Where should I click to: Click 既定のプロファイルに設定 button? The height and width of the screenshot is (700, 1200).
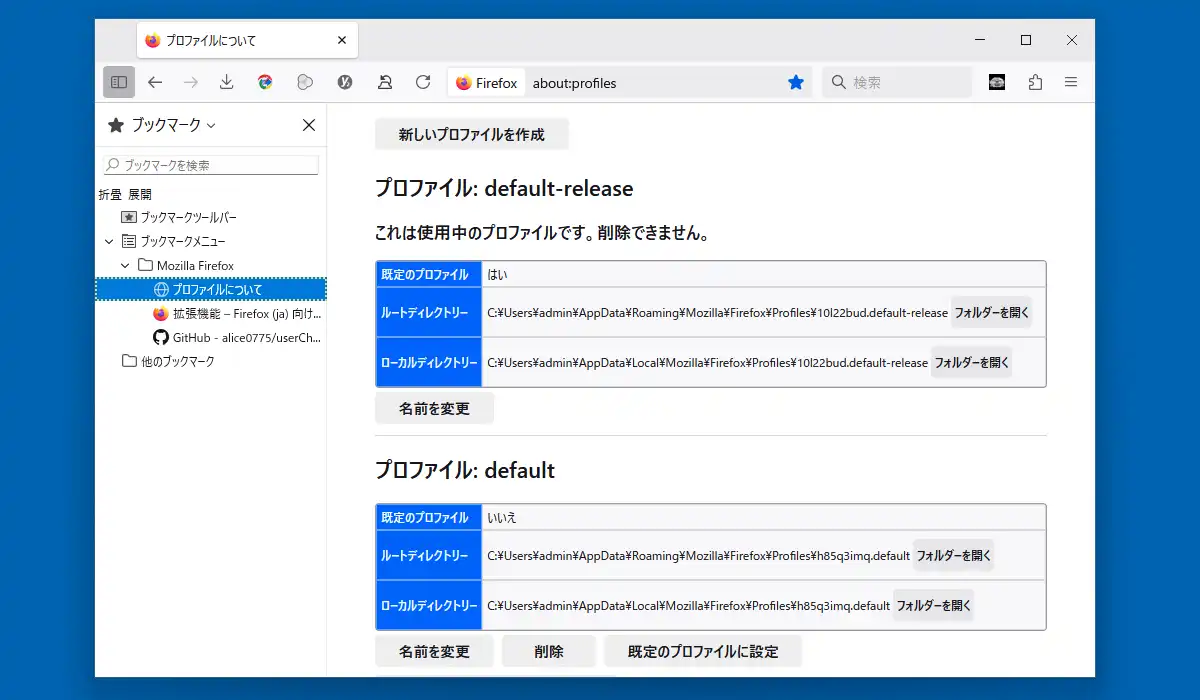point(703,651)
